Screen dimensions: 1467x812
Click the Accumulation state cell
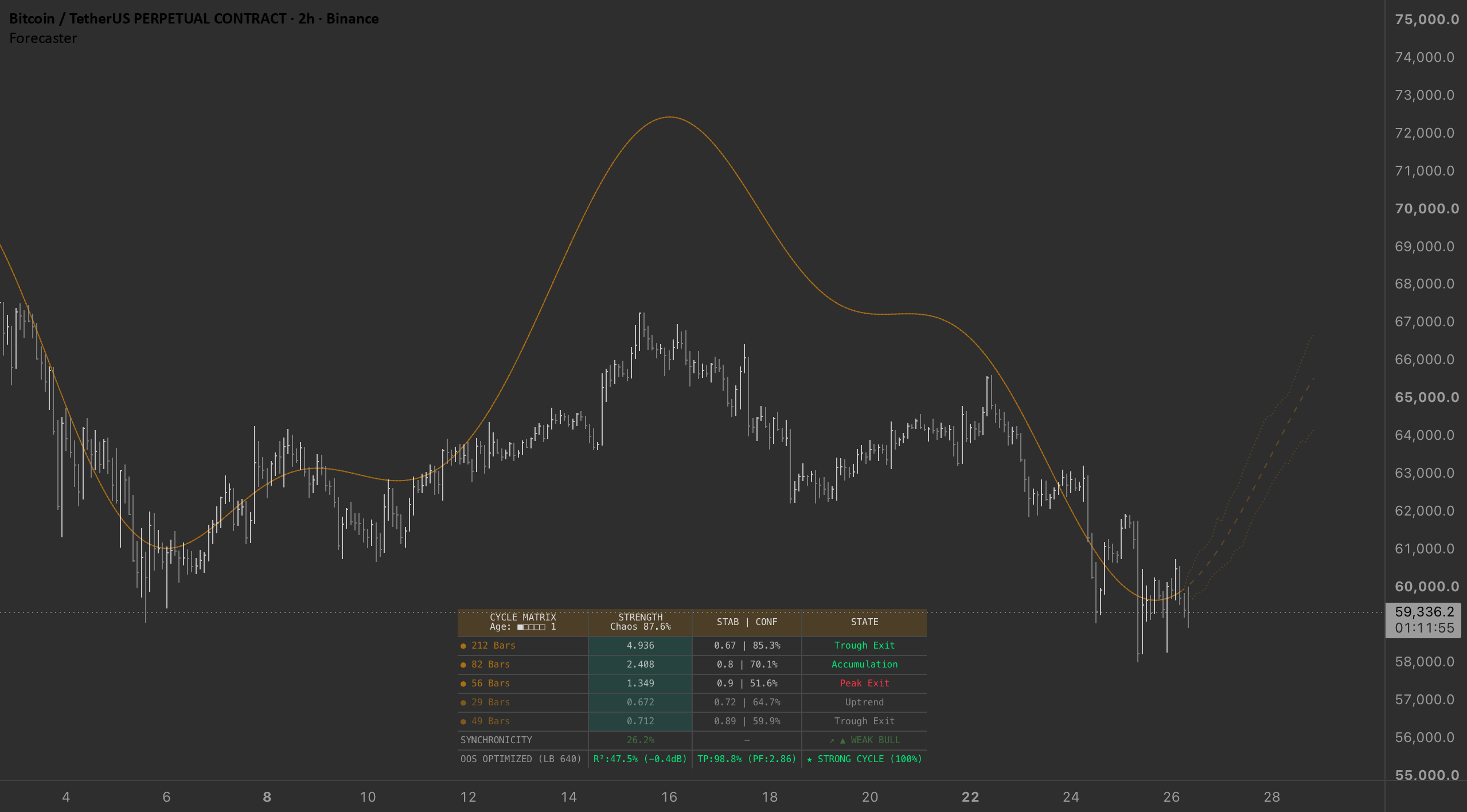tap(864, 665)
